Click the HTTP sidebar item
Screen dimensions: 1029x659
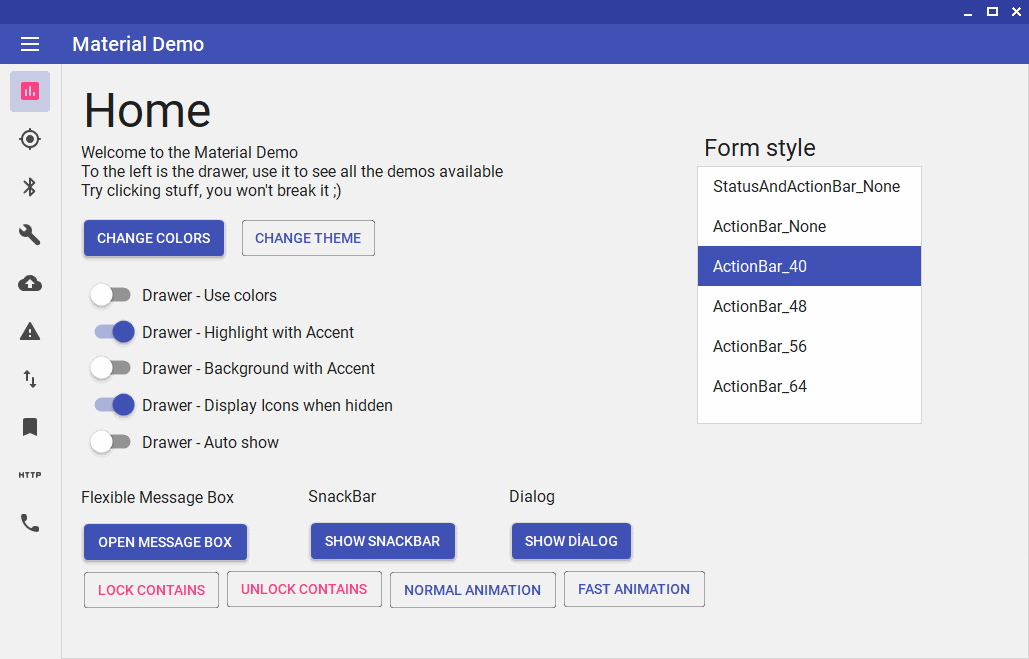(30, 475)
